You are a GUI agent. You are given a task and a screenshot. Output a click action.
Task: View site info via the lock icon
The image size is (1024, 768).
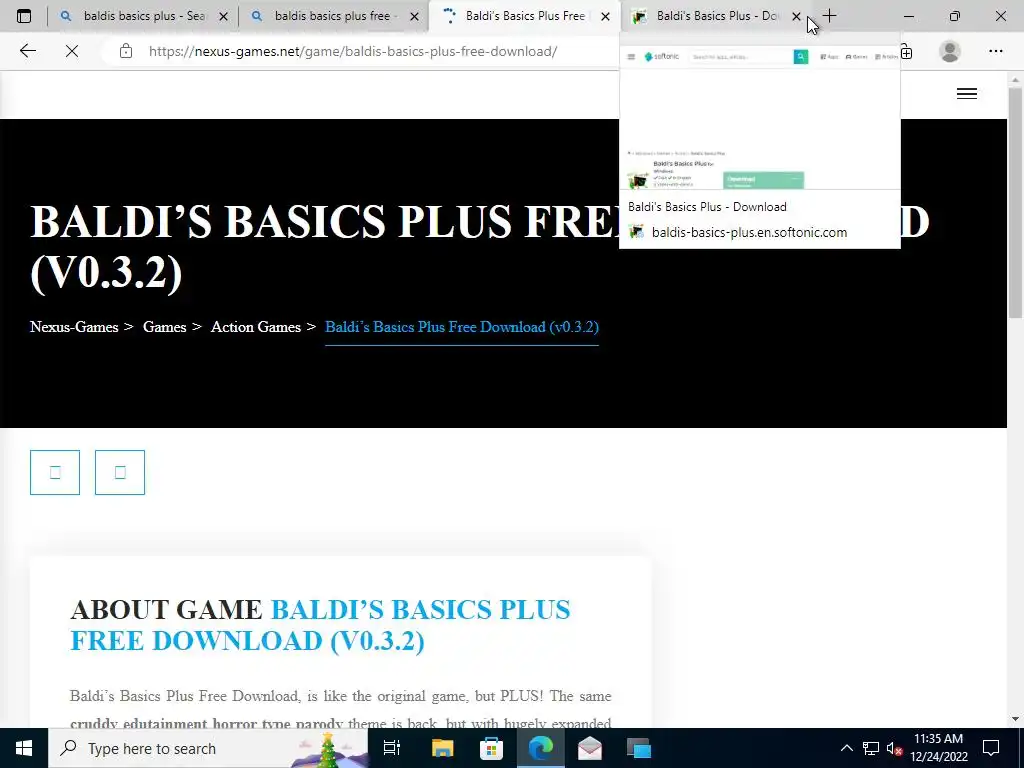(126, 51)
